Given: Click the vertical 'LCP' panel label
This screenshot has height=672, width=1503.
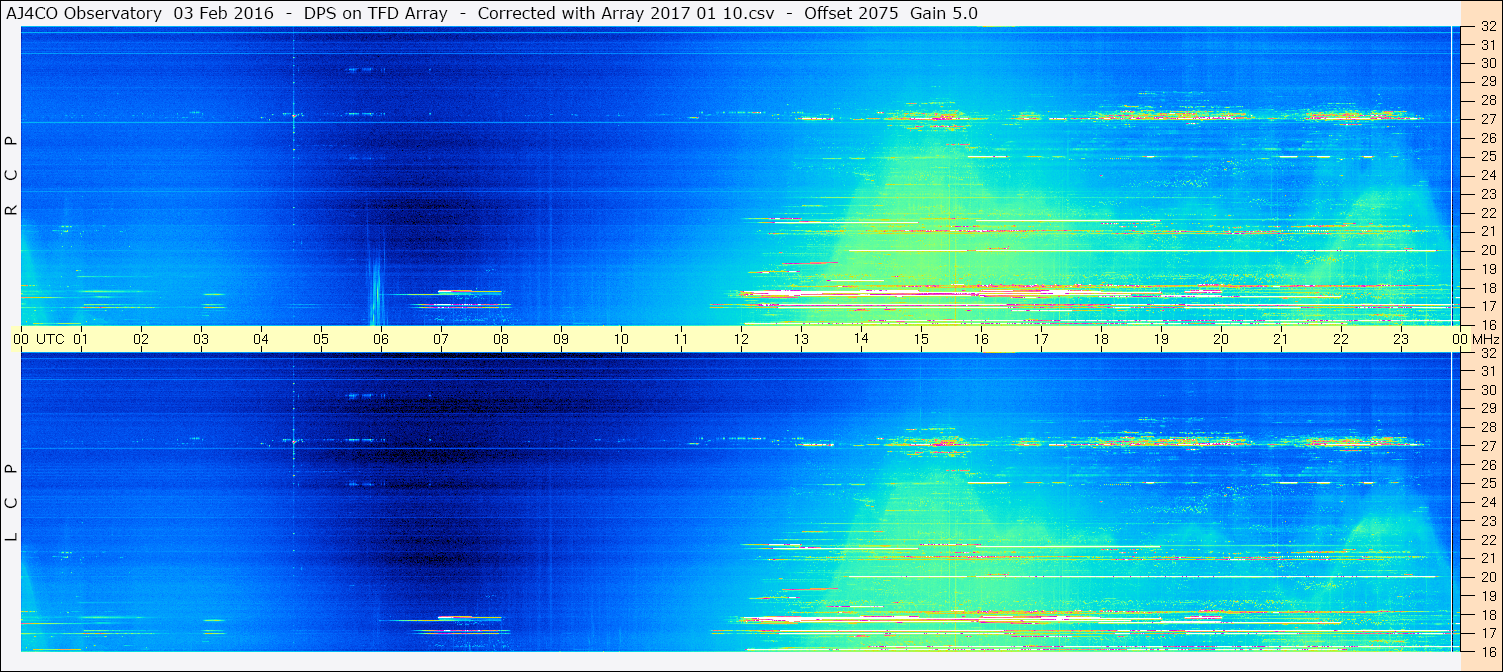Looking at the screenshot, I should pyautogui.click(x=12, y=503).
